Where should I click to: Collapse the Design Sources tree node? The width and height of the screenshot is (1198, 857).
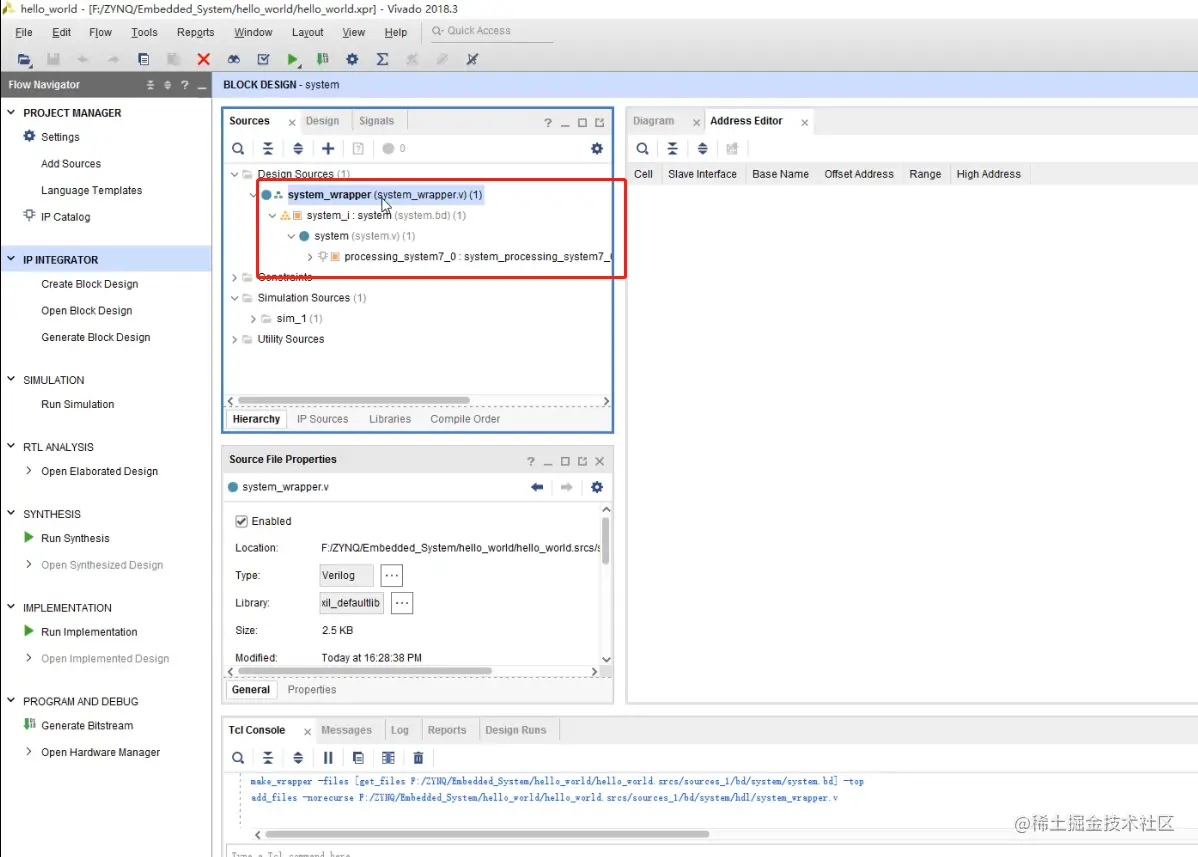(235, 174)
